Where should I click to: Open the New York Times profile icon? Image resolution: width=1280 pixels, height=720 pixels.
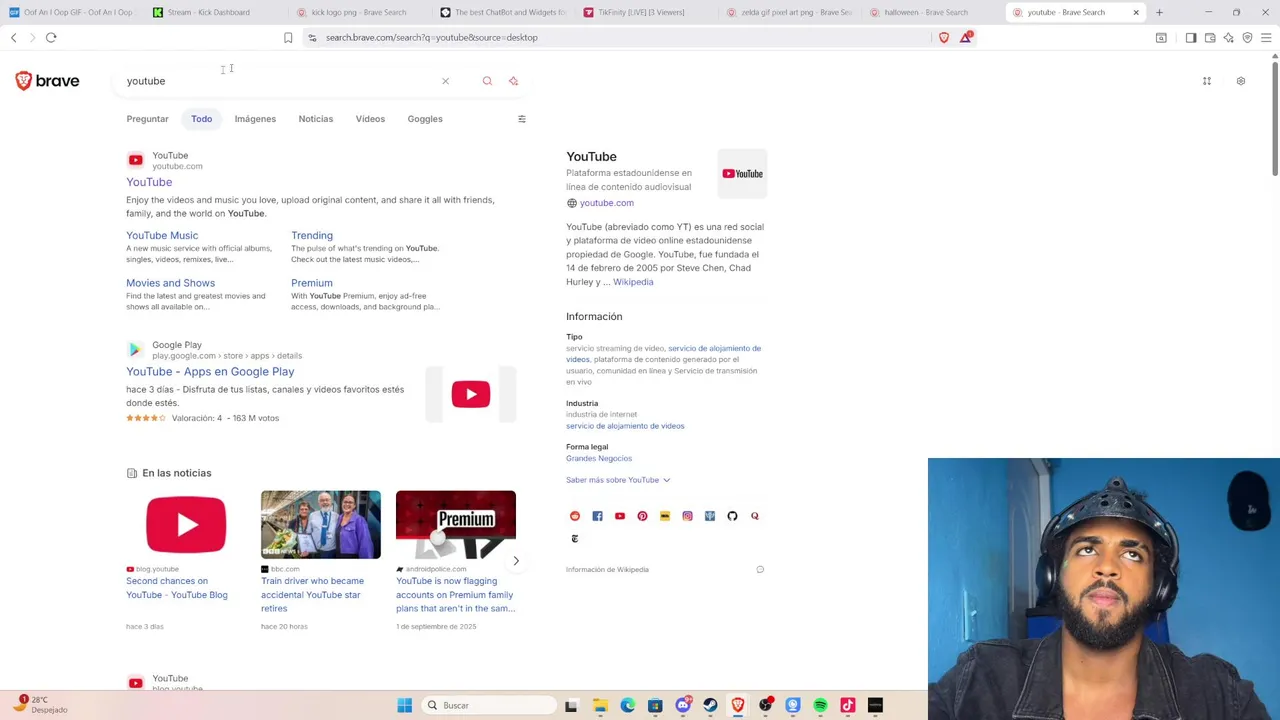point(575,539)
